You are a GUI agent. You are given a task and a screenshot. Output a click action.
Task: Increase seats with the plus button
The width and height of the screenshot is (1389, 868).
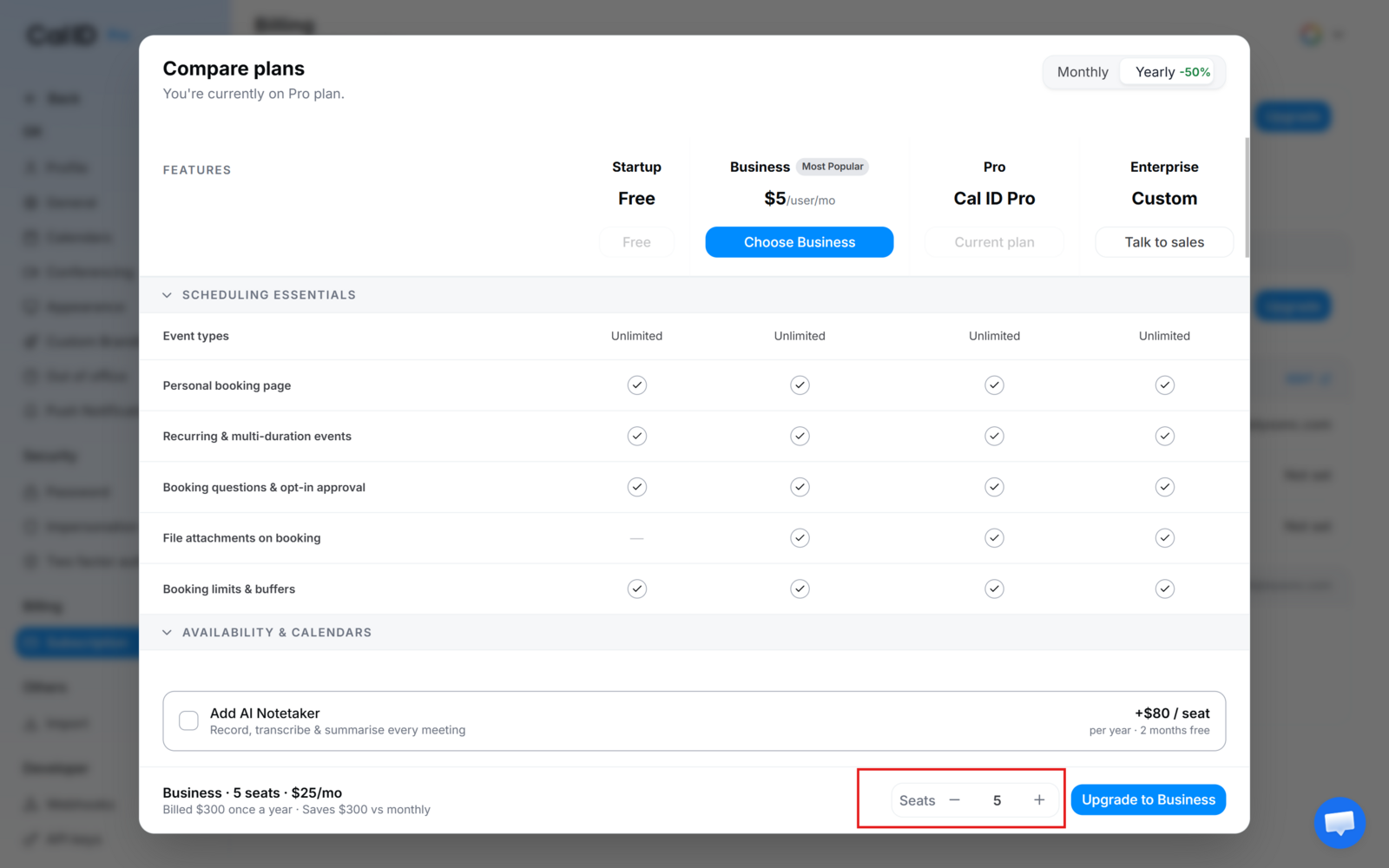1039,799
